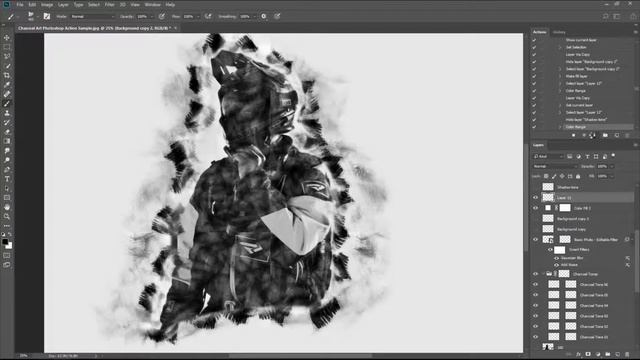The height and width of the screenshot is (360, 640).
Task: Toggle pressure for opacity icon
Action: 162,16
